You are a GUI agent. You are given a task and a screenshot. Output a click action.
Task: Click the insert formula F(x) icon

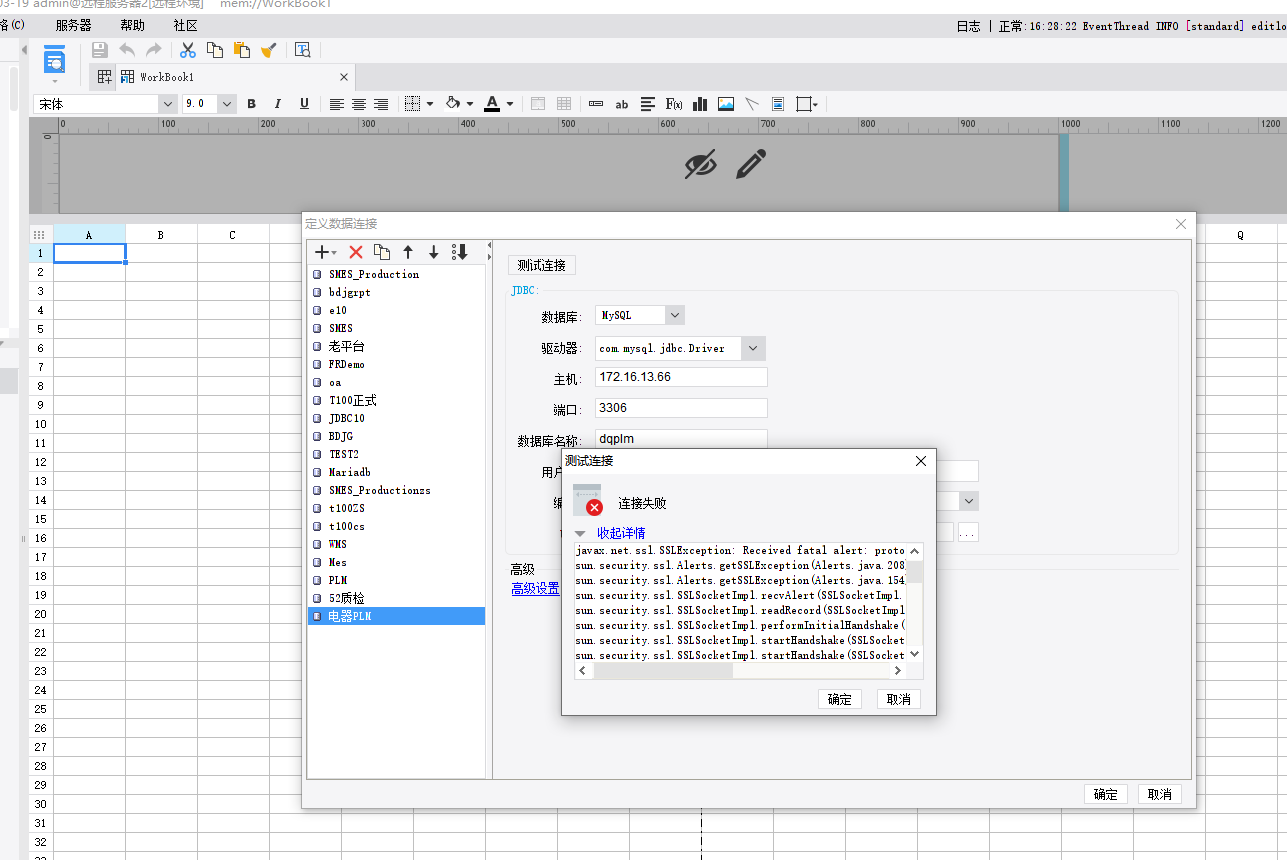(x=674, y=104)
